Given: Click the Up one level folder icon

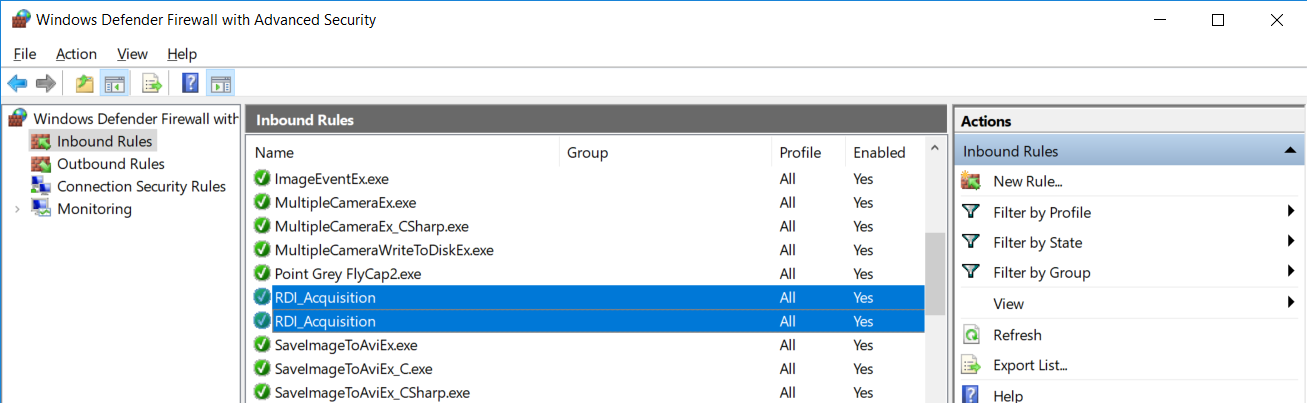Looking at the screenshot, I should 85,83.
